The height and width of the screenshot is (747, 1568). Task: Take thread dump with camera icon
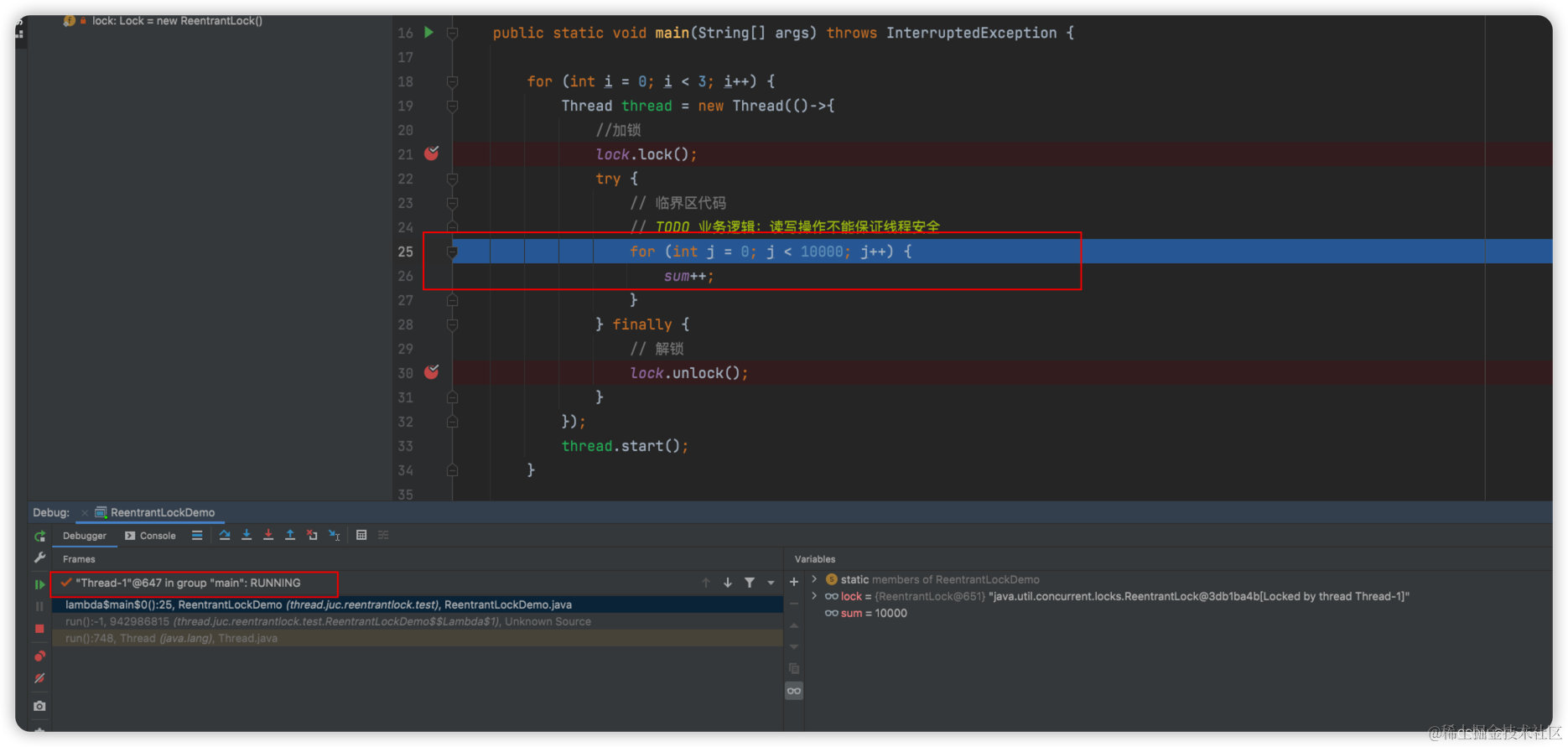coord(39,706)
